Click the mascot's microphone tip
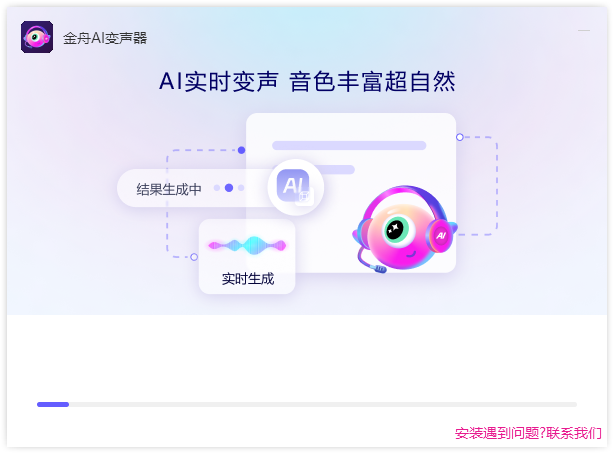The width and height of the screenshot is (614, 454). [380, 269]
